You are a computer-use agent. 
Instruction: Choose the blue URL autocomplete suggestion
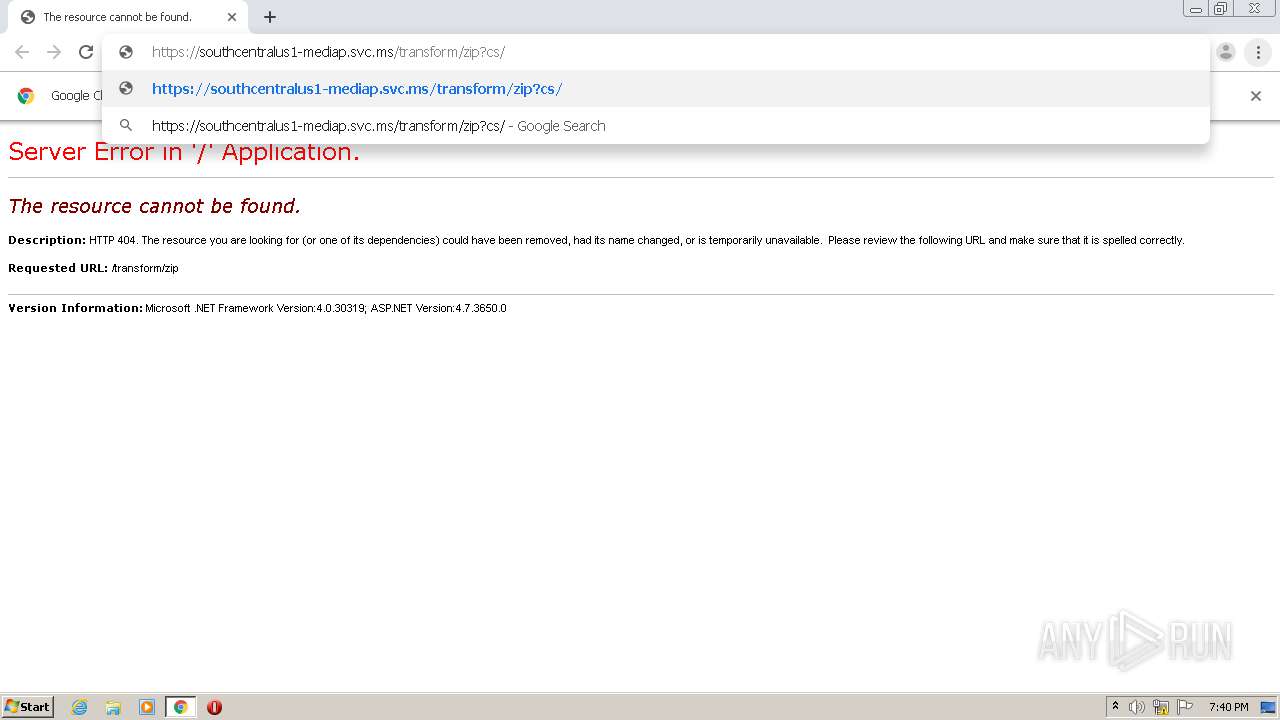[656, 89]
